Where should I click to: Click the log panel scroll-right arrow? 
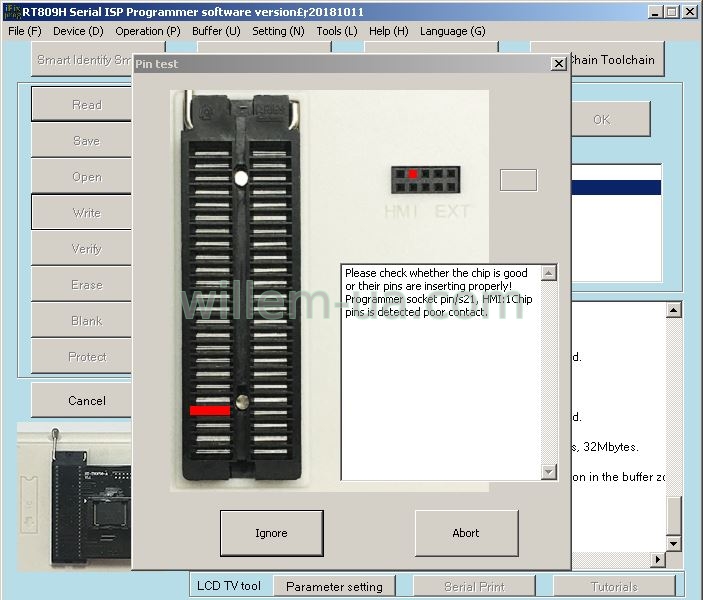(x=658, y=559)
